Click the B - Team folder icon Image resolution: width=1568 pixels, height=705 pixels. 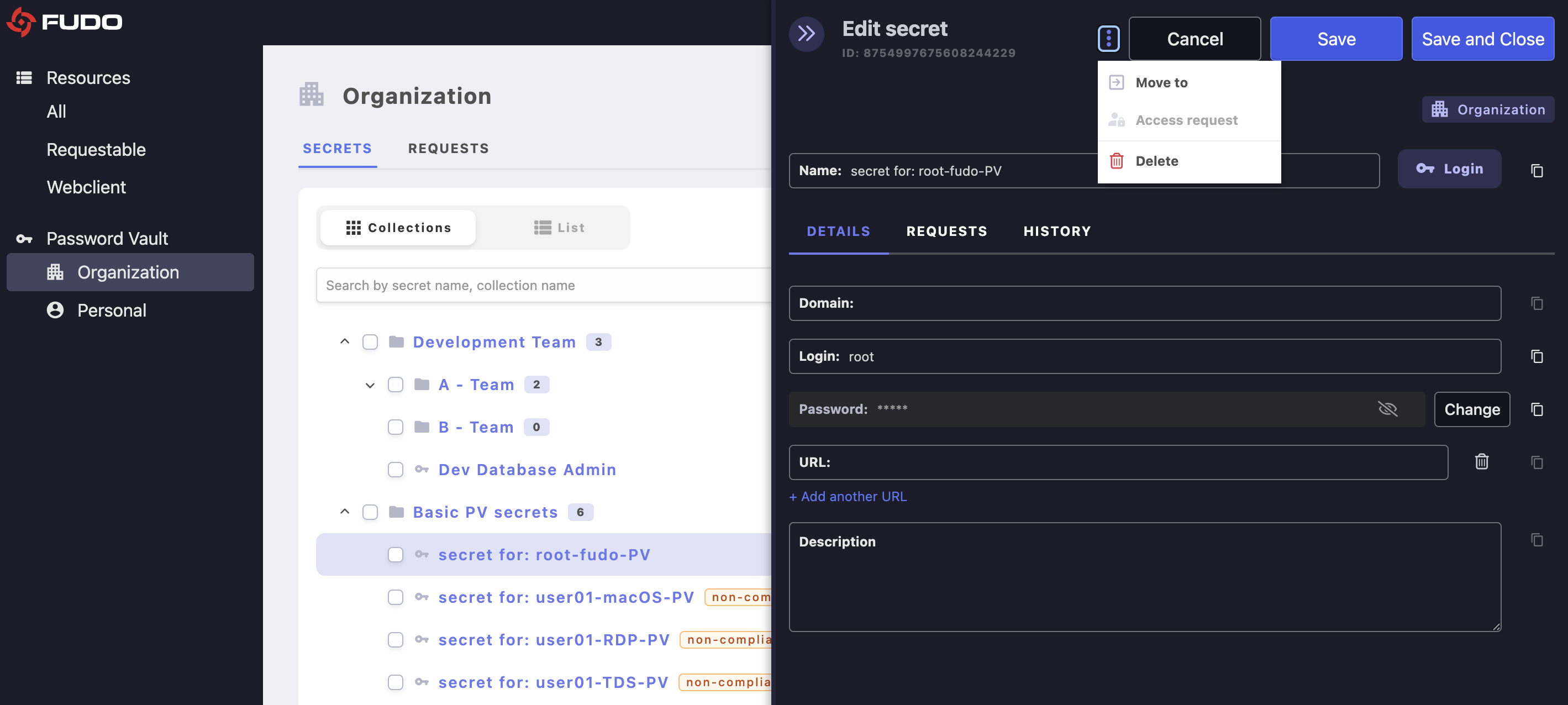(x=422, y=427)
